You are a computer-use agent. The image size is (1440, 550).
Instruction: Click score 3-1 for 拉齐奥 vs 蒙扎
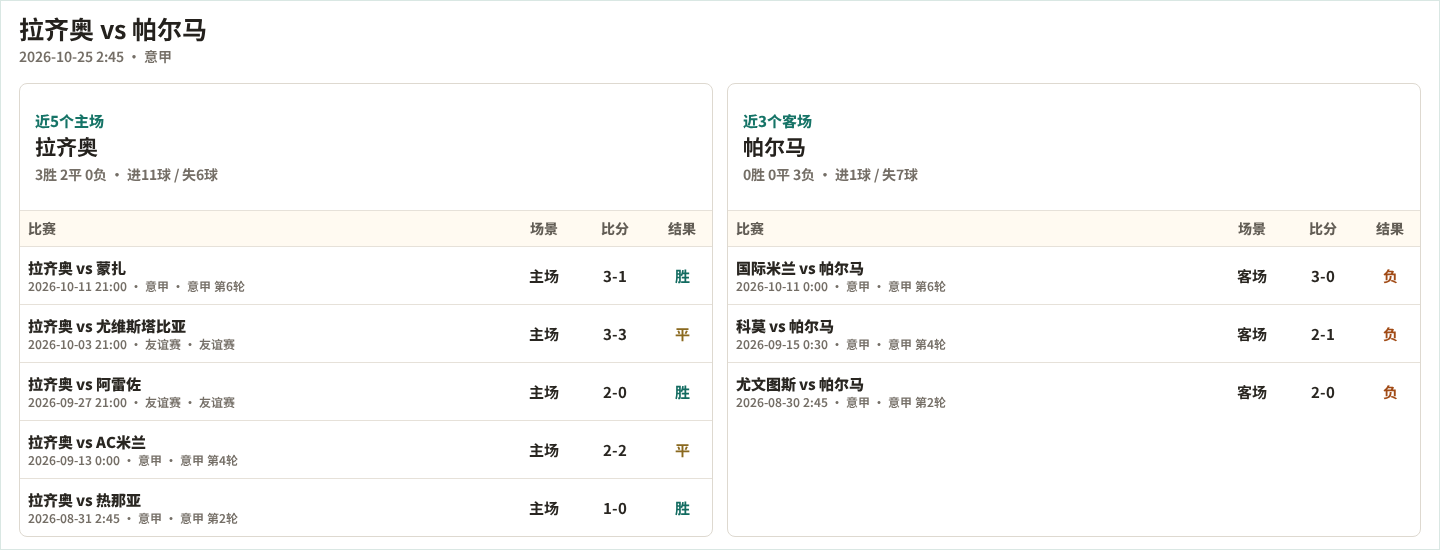(615, 276)
